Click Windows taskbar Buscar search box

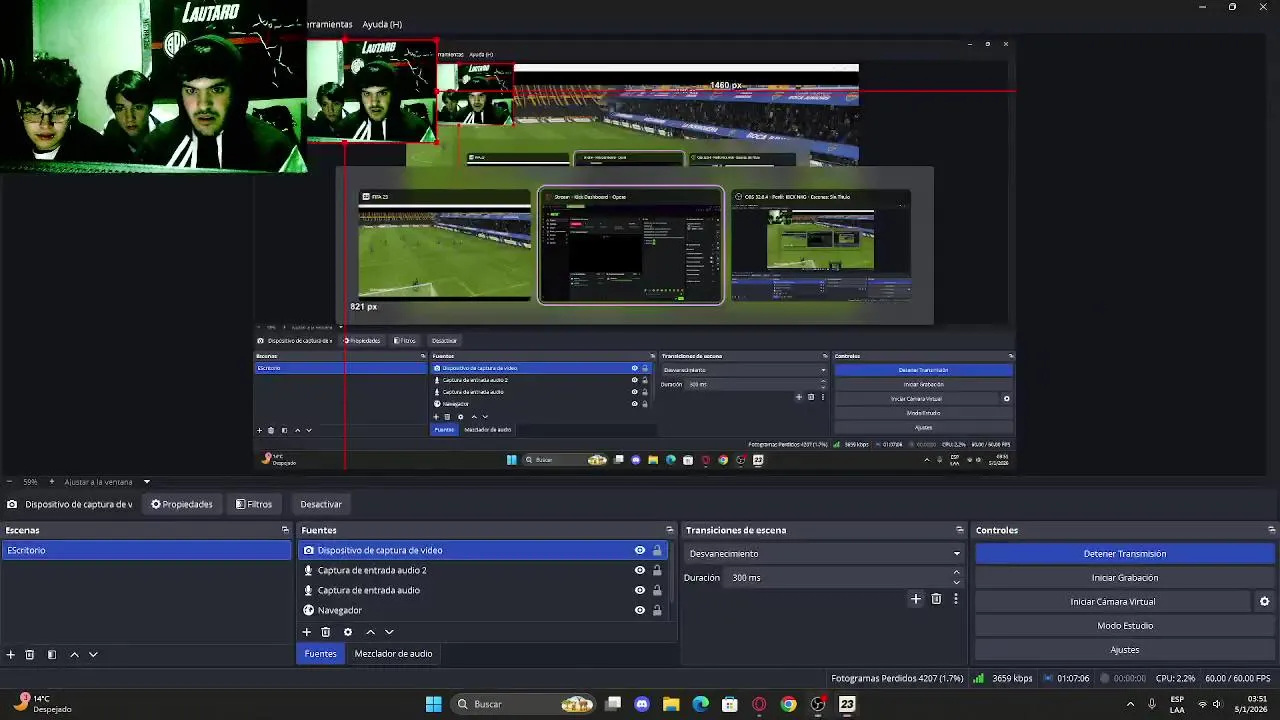point(524,704)
